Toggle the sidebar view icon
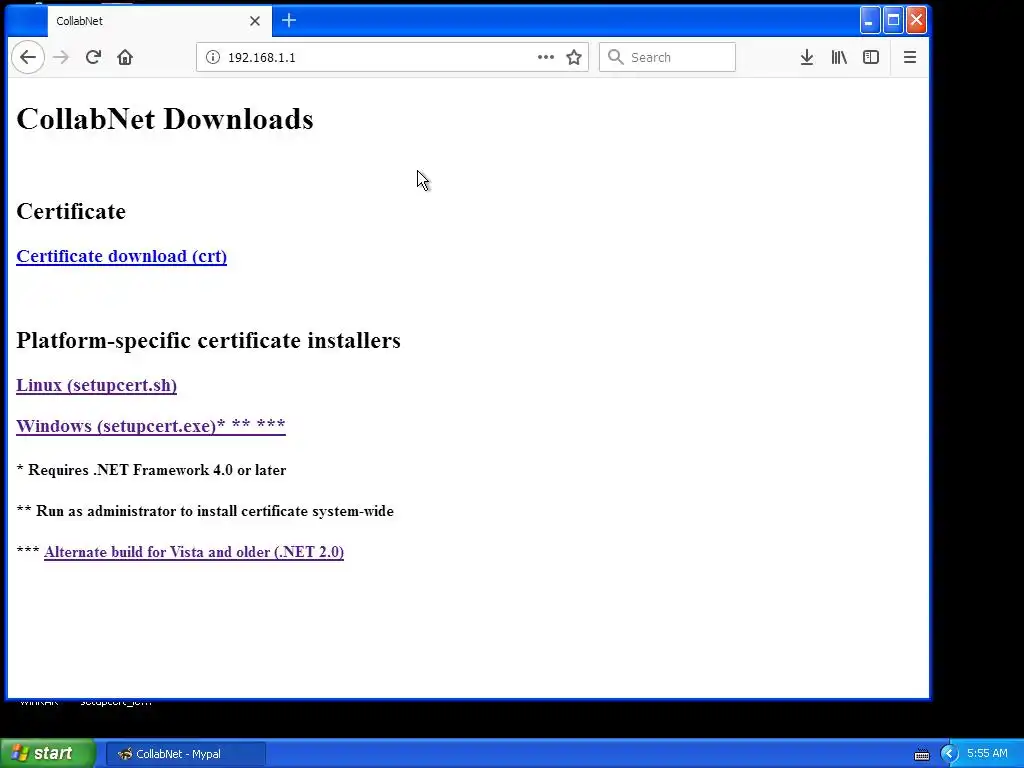 click(x=871, y=57)
